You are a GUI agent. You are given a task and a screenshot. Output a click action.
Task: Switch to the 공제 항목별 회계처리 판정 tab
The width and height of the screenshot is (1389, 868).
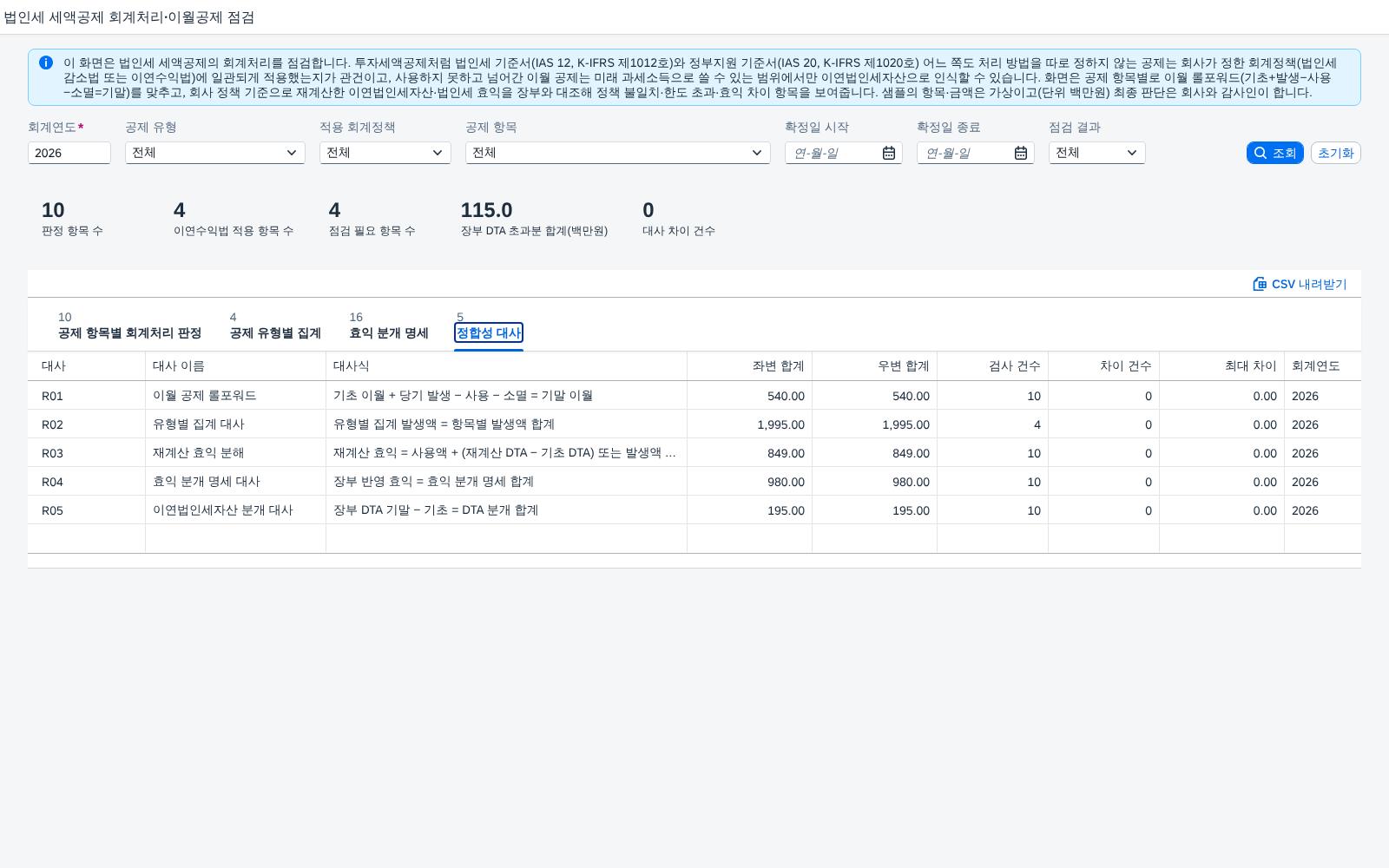129,333
